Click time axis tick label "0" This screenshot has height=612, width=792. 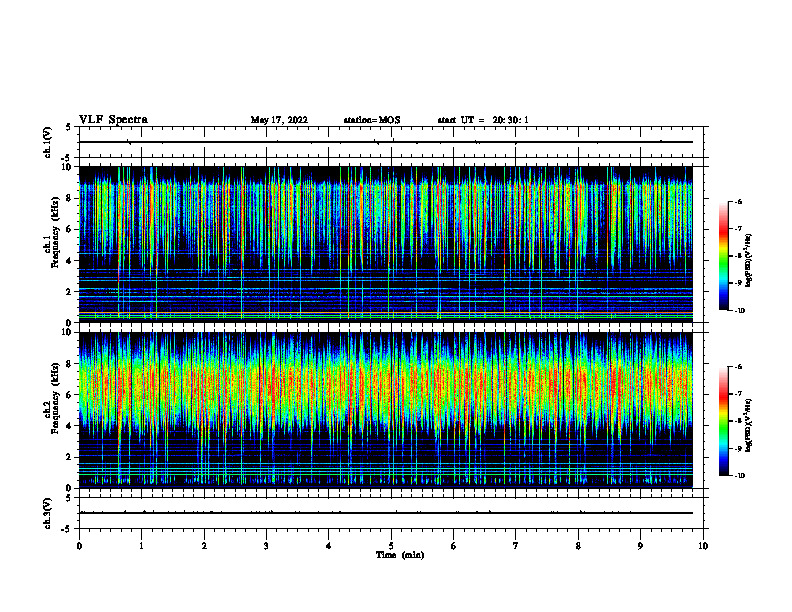coord(79,546)
